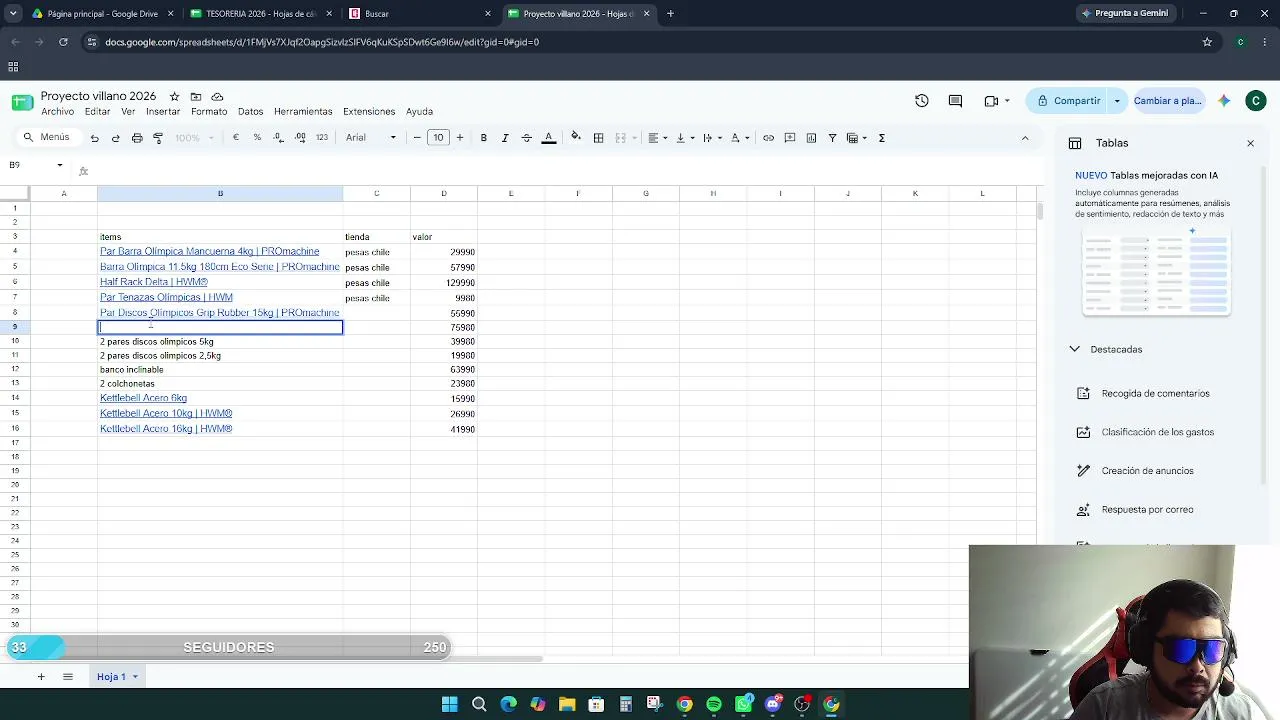Close the Tablas side panel

point(1250,144)
